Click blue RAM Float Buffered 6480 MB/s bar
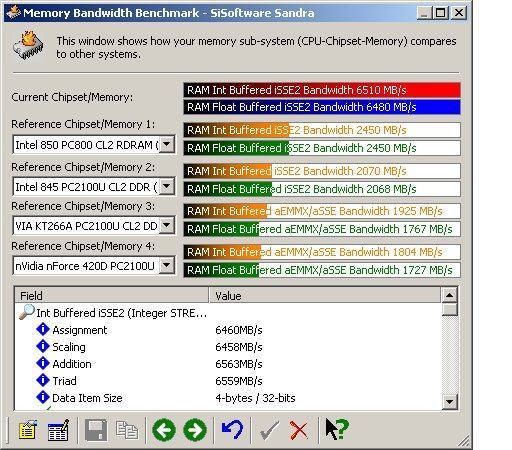512x450 pixels. pyautogui.click(x=322, y=107)
